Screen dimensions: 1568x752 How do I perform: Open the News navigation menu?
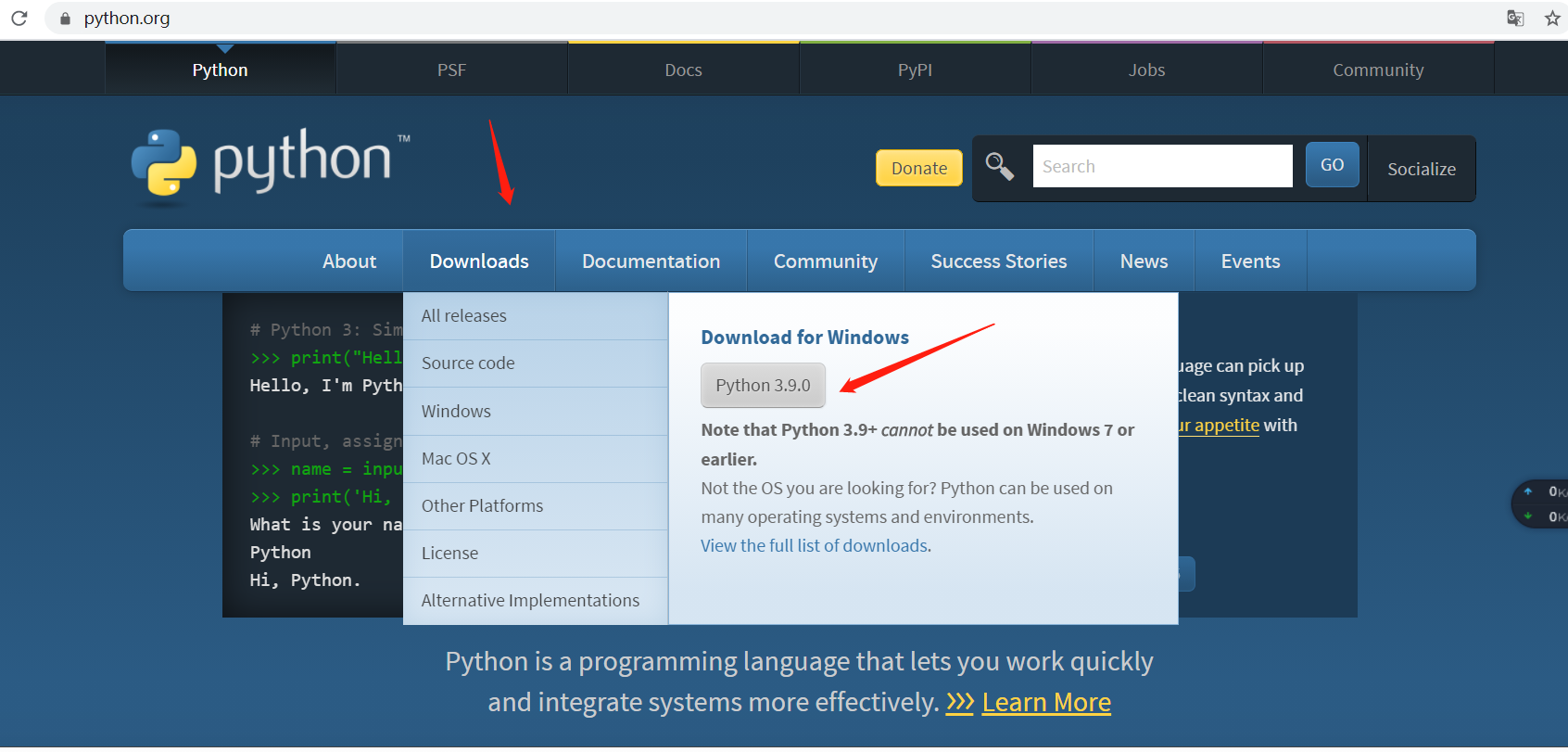pos(1144,261)
